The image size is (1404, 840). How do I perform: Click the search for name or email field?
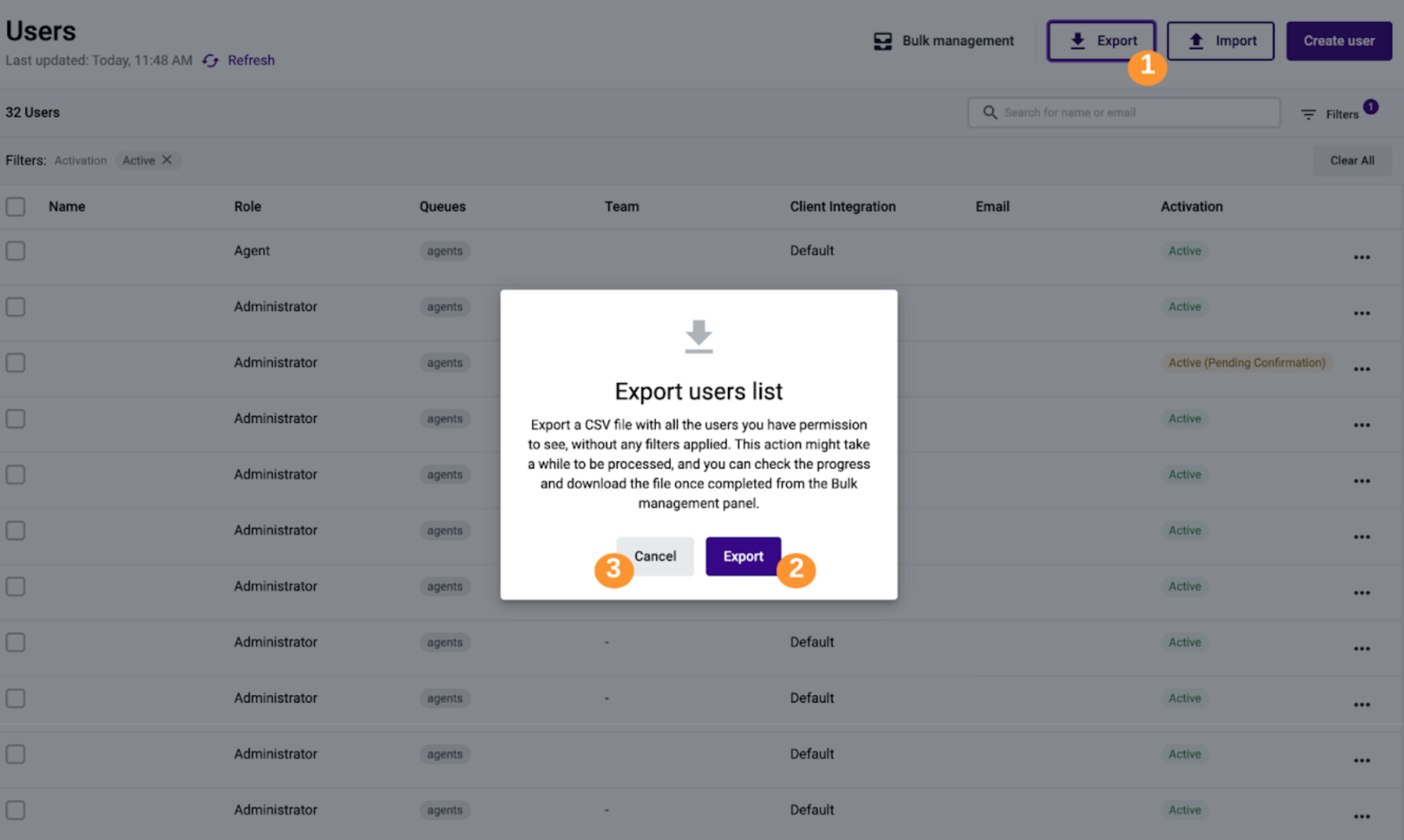pos(1124,112)
